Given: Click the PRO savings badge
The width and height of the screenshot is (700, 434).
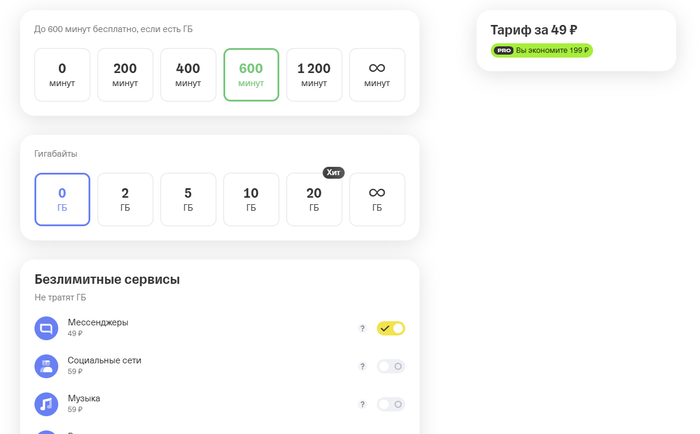Looking at the screenshot, I should [x=542, y=50].
